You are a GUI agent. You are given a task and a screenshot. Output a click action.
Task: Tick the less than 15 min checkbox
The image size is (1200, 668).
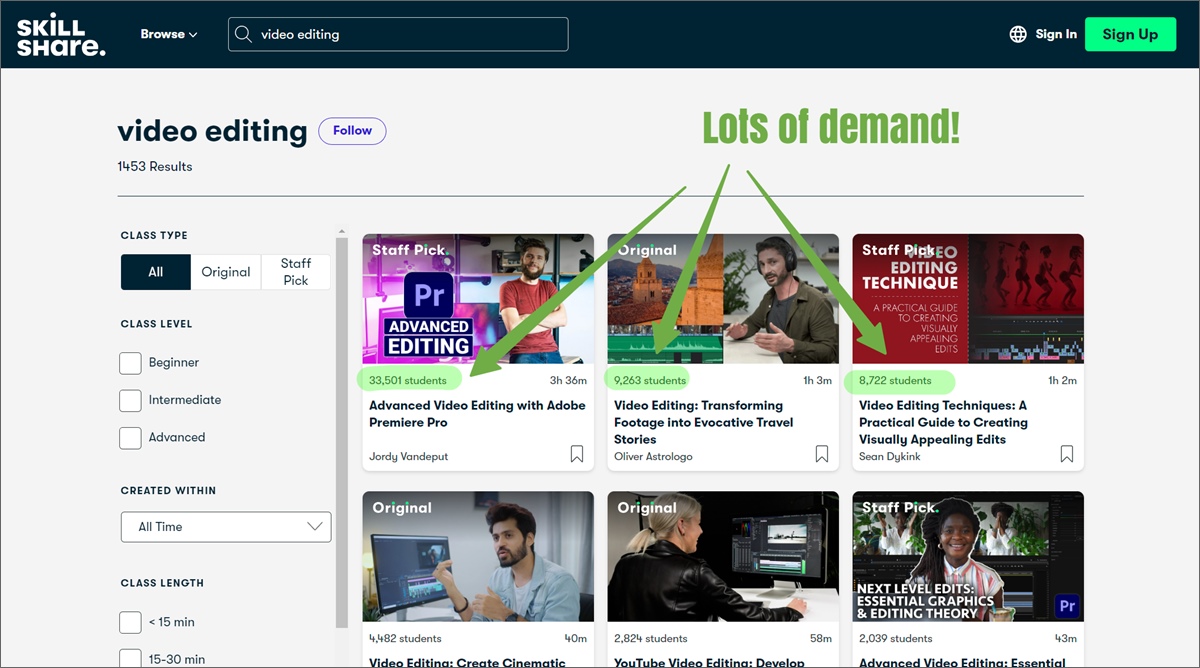point(130,622)
